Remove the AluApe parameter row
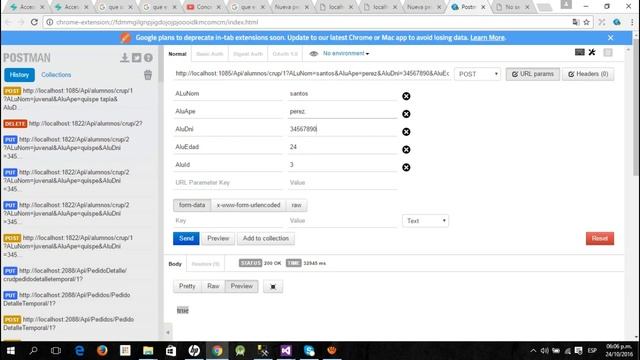 406,114
